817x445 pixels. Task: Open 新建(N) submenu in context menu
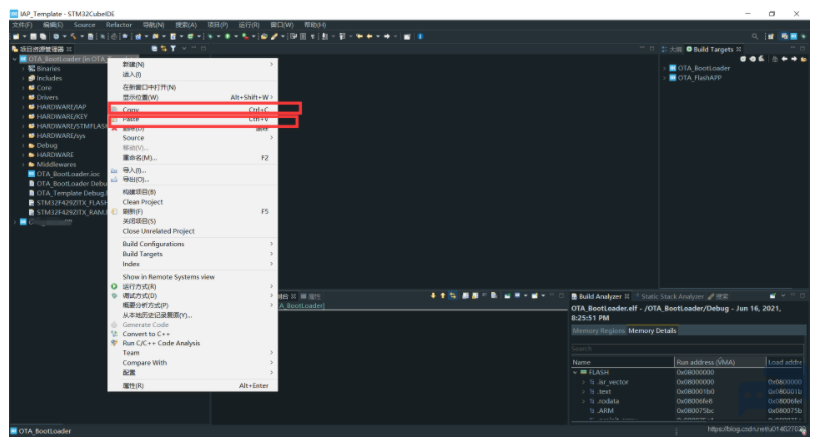tap(193, 64)
